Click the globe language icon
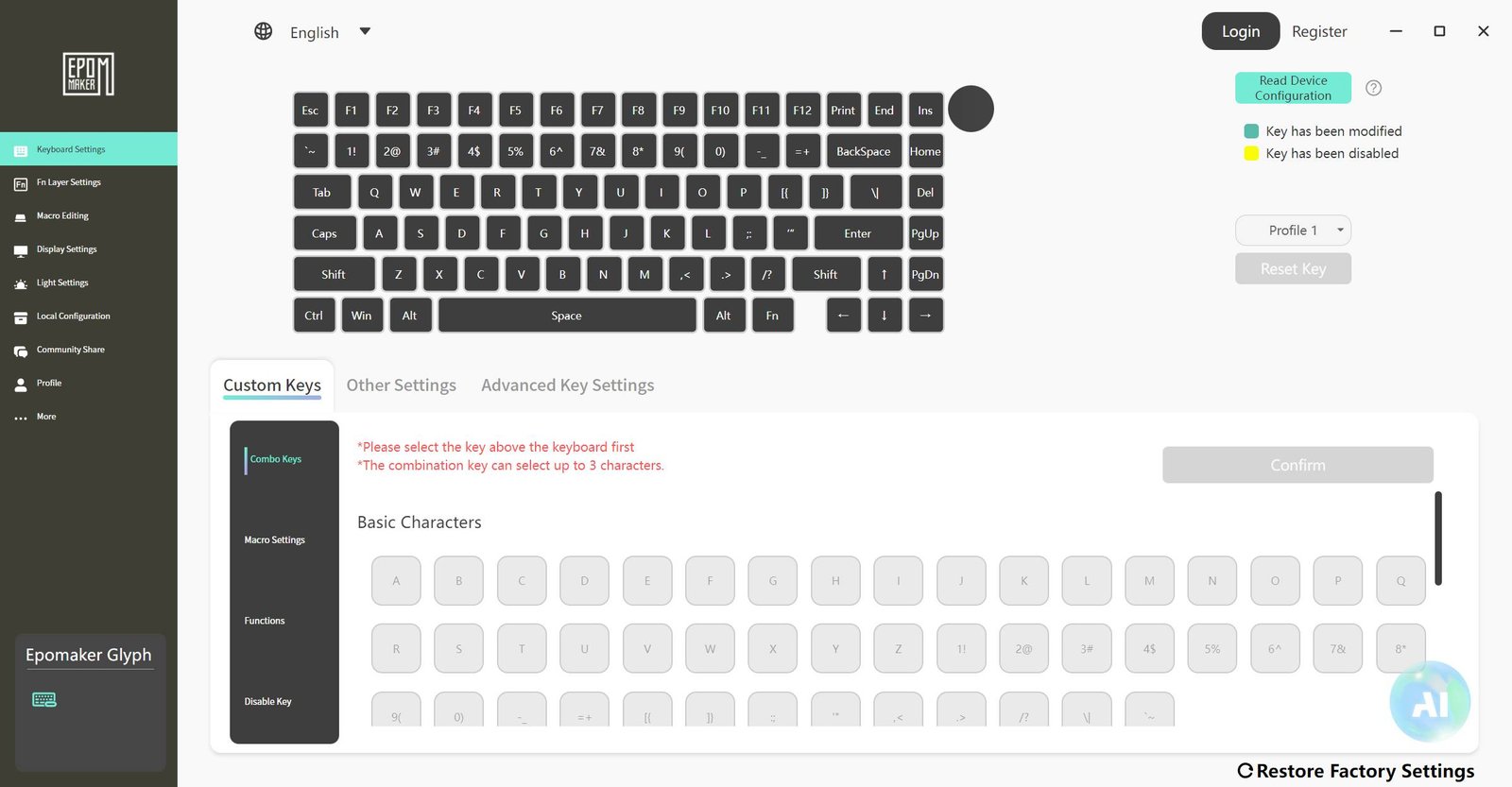This screenshot has height=787, width=1512. click(x=264, y=31)
